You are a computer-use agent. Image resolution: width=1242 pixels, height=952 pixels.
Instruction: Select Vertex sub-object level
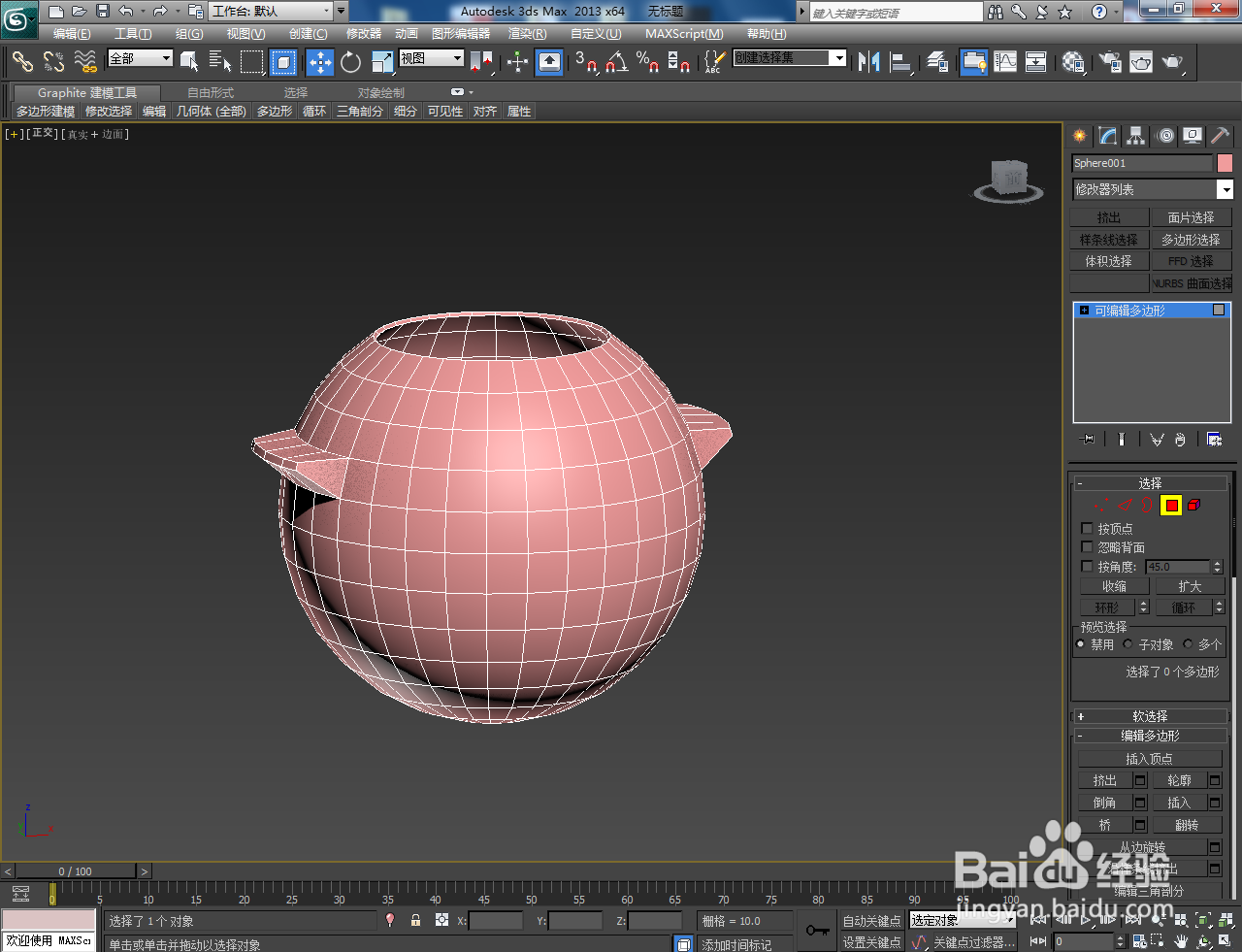[1103, 505]
